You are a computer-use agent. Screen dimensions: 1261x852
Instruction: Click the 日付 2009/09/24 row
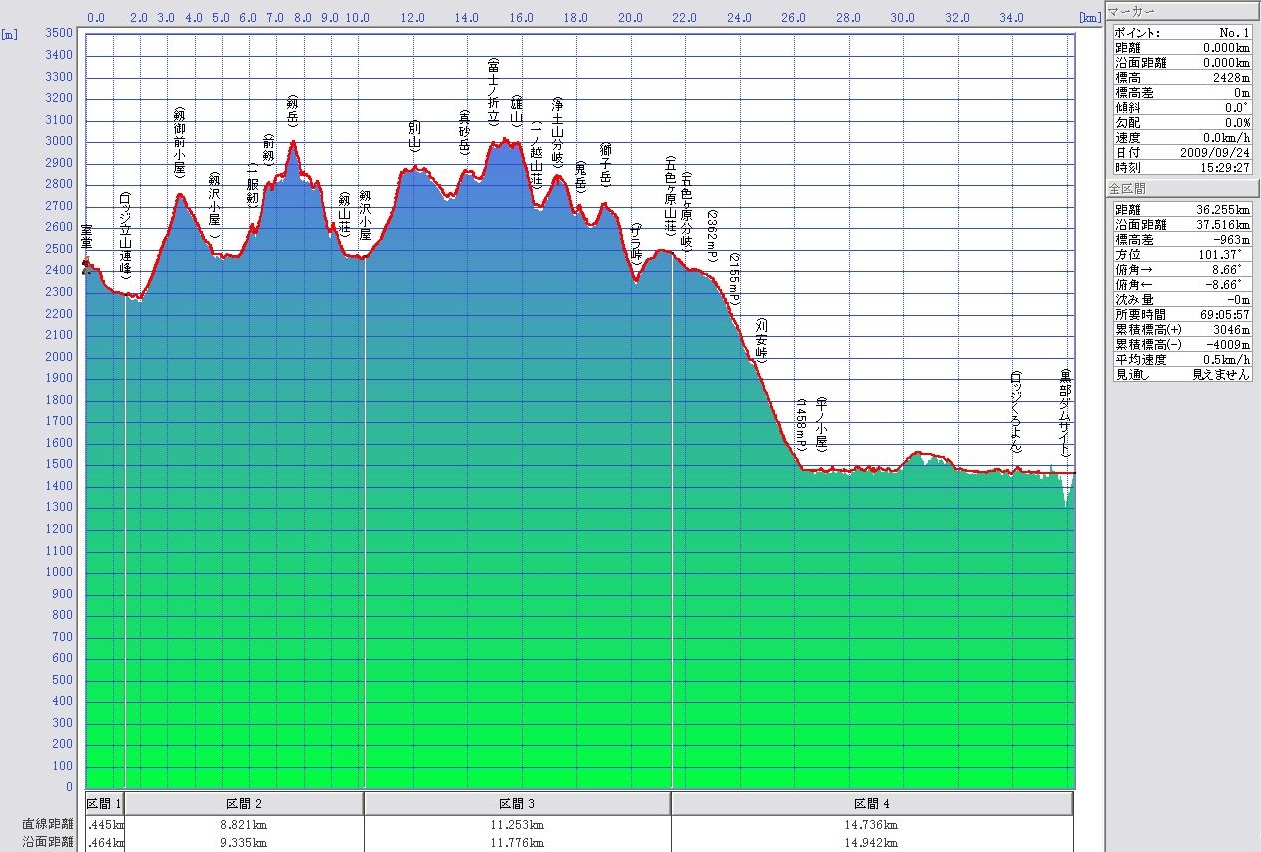1182,152
